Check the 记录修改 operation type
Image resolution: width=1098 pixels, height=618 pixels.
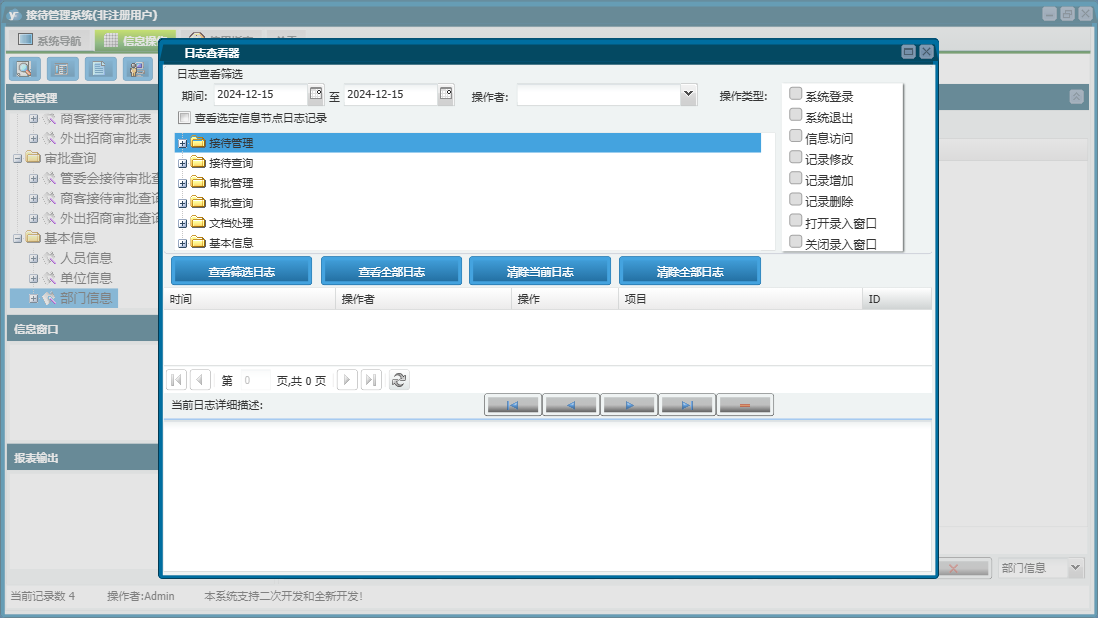(795, 157)
